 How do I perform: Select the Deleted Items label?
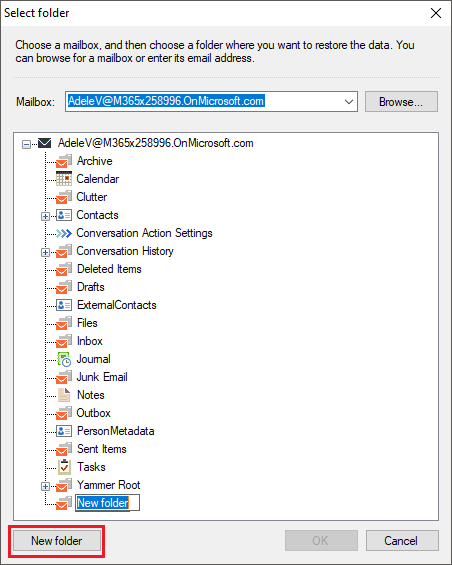[109, 269]
